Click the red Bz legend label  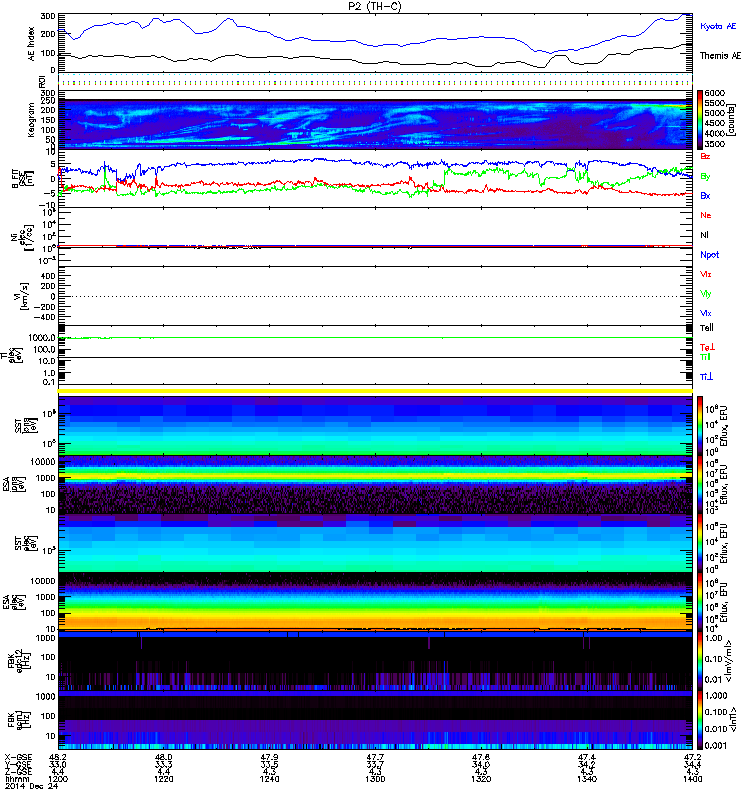click(705, 156)
